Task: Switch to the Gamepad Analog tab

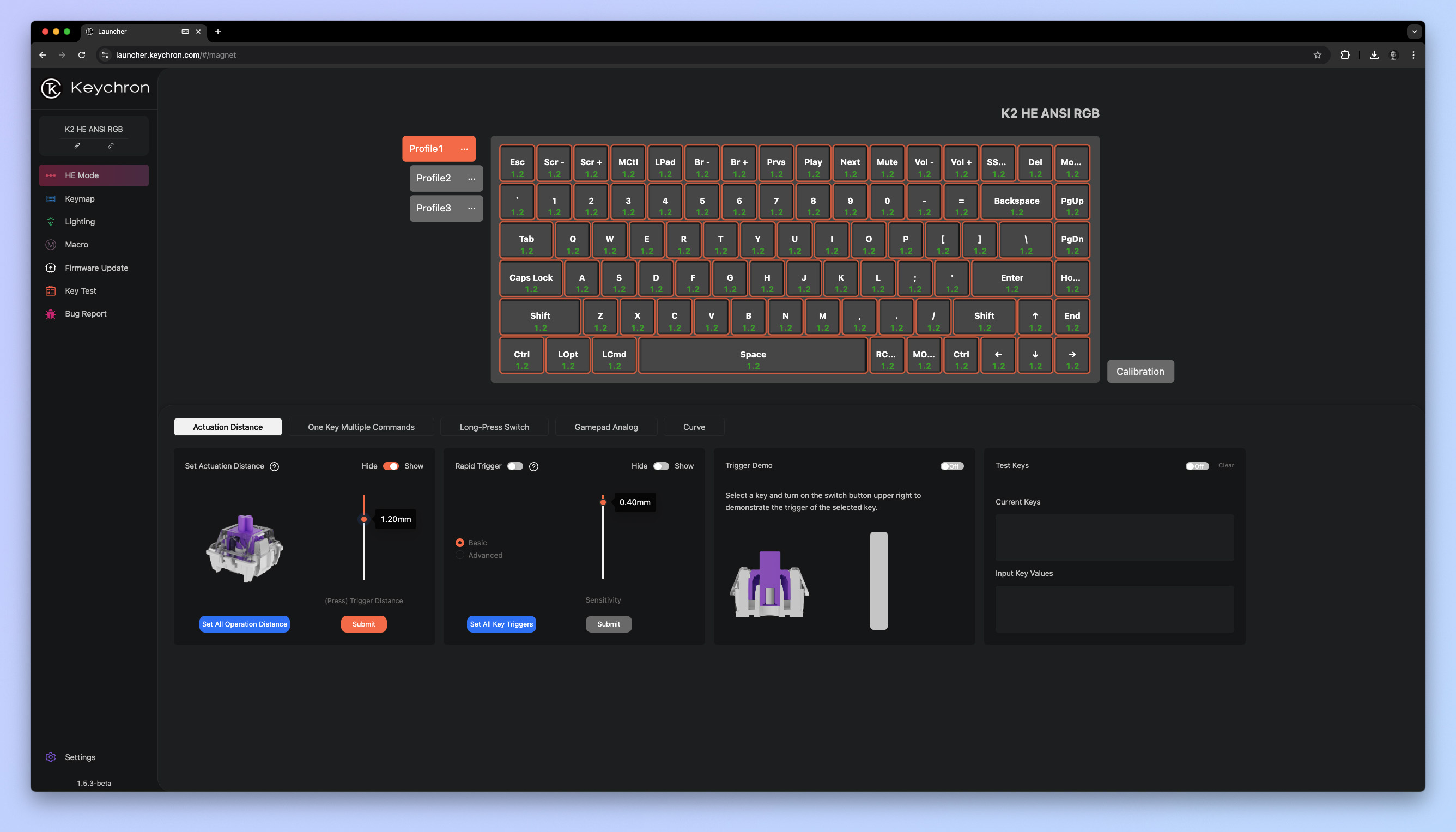Action: (606, 427)
